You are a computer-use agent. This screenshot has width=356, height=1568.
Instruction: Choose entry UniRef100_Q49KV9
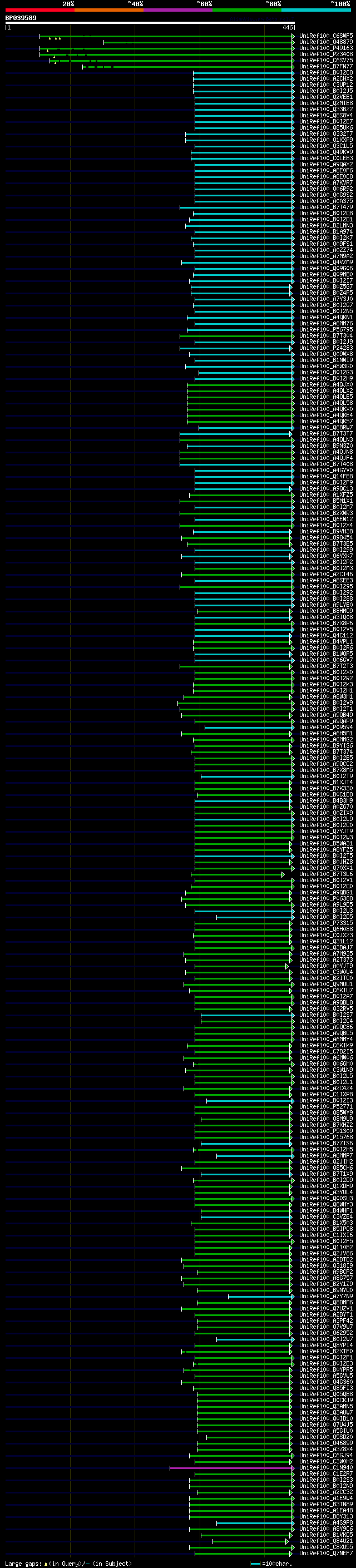point(326,152)
